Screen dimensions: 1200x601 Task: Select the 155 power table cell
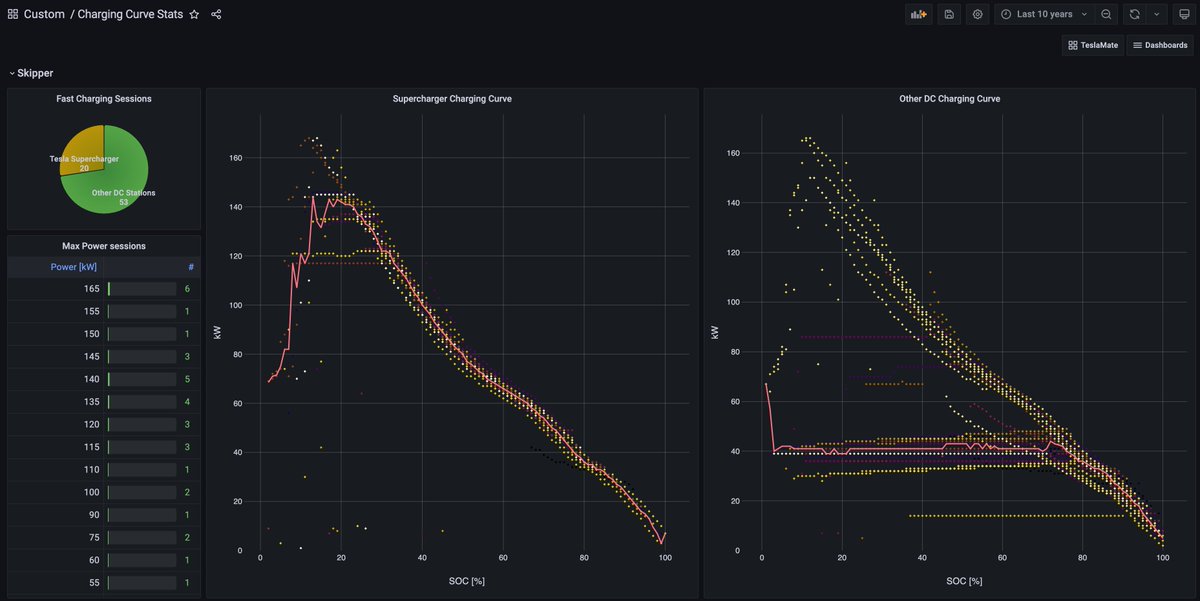[55, 311]
